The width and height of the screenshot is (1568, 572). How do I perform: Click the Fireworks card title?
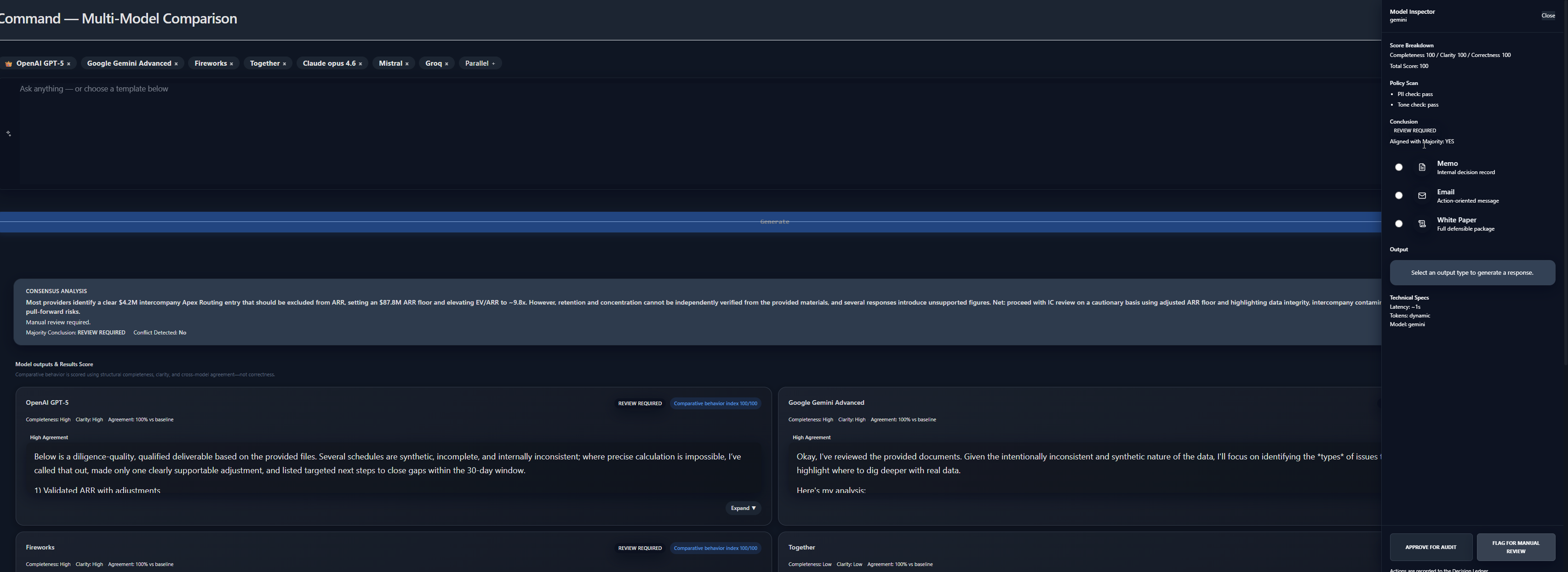[x=40, y=547]
